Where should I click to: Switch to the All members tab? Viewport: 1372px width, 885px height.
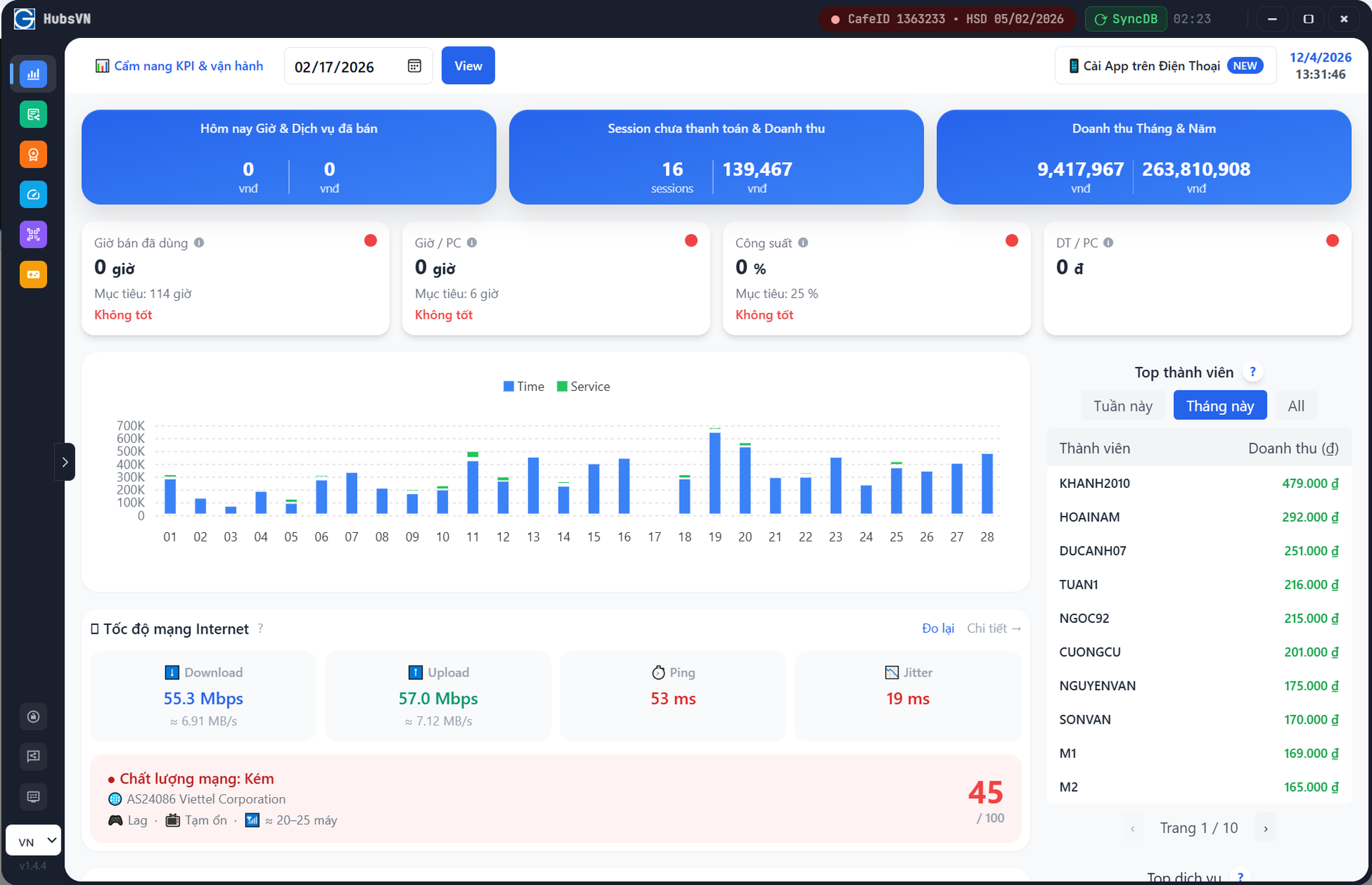coord(1296,406)
